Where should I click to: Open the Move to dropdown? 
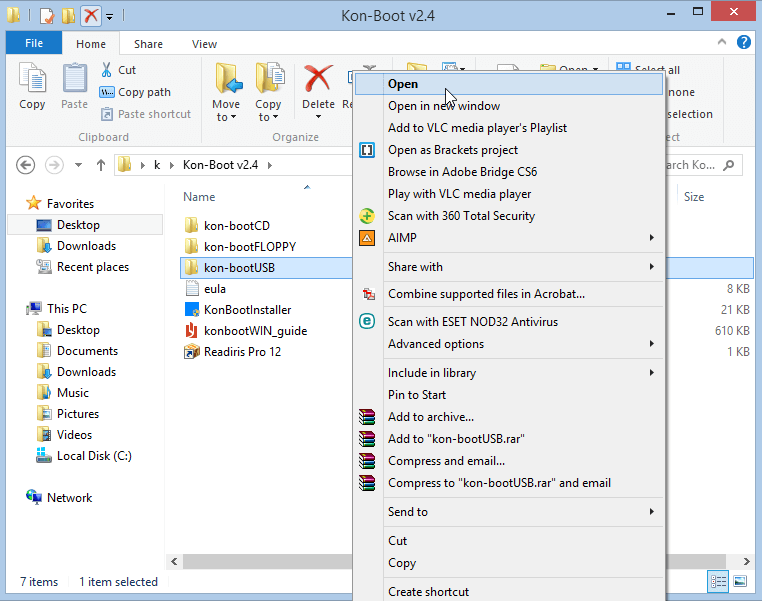[226, 92]
